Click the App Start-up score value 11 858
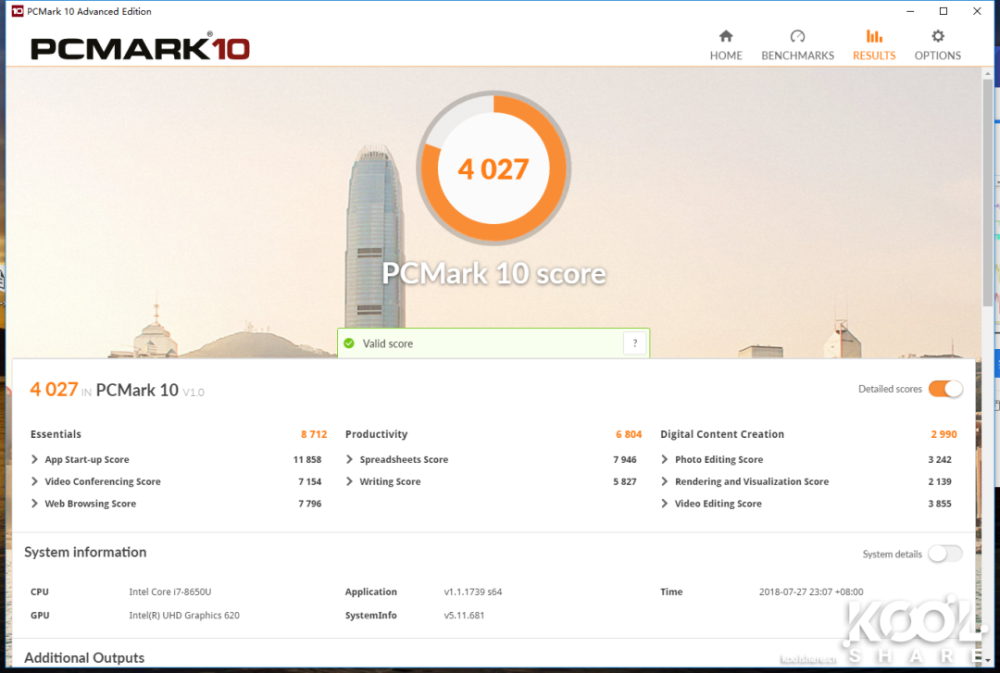This screenshot has height=673, width=1000. point(307,459)
